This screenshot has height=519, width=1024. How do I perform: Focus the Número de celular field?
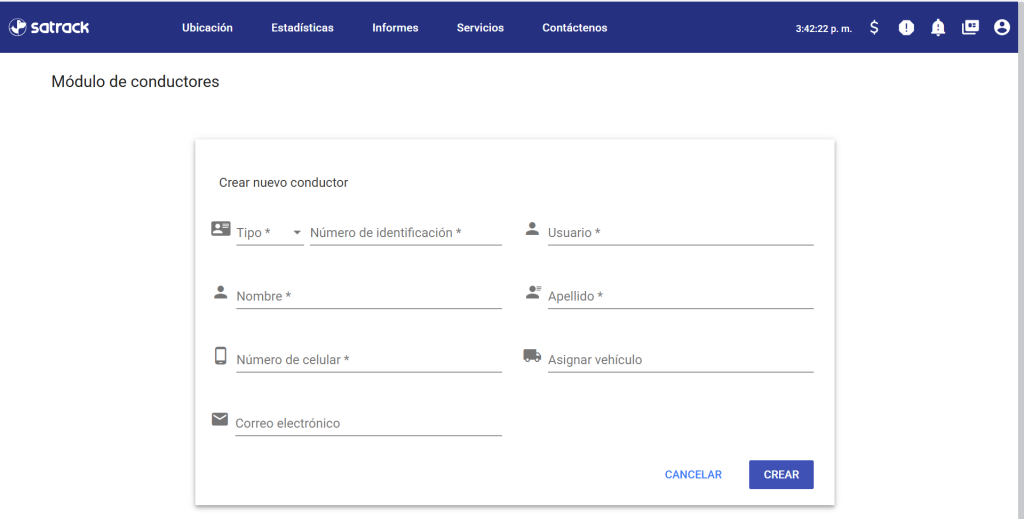[x=369, y=360]
